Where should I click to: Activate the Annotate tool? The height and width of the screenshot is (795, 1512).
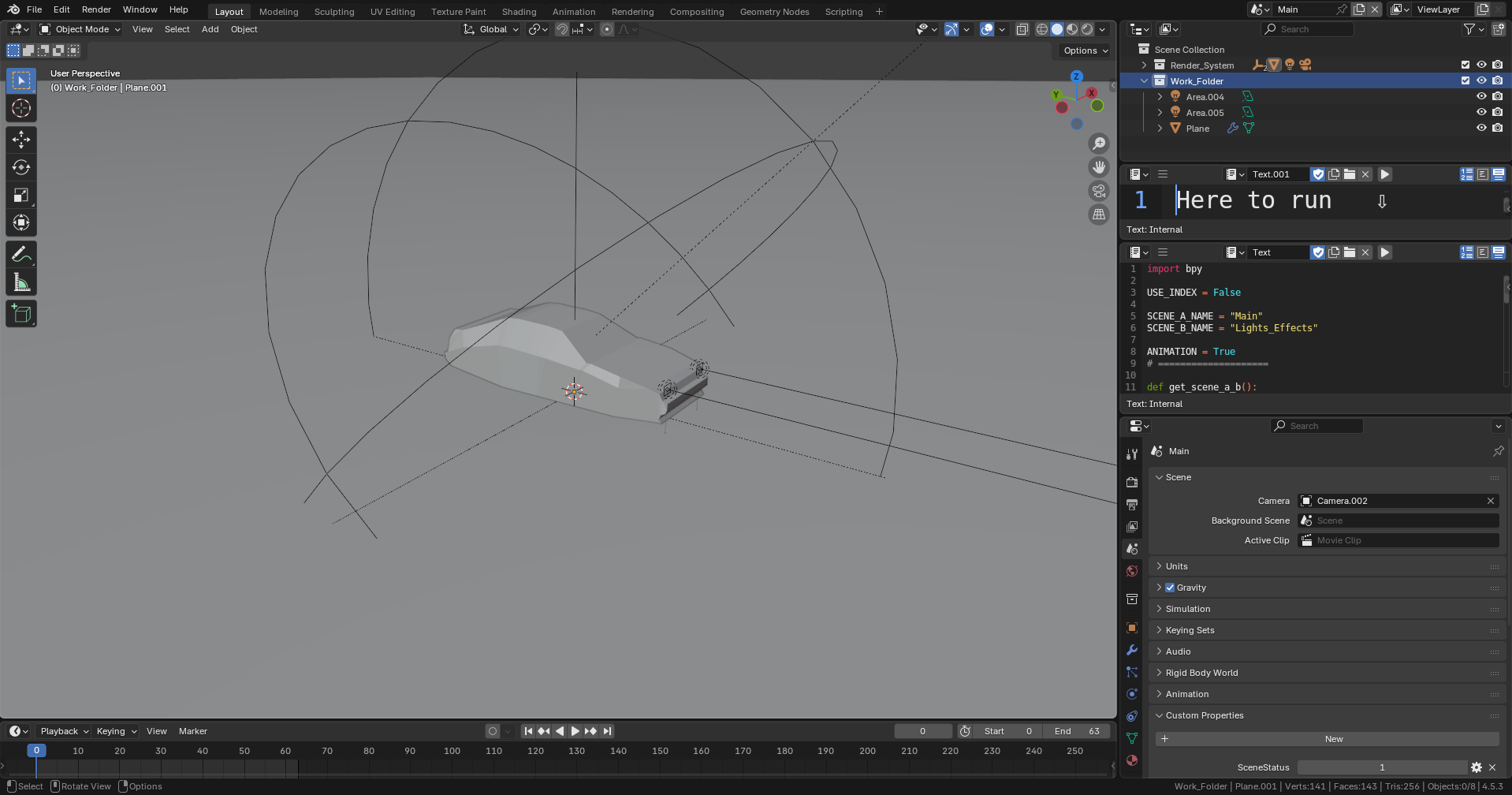tap(21, 253)
